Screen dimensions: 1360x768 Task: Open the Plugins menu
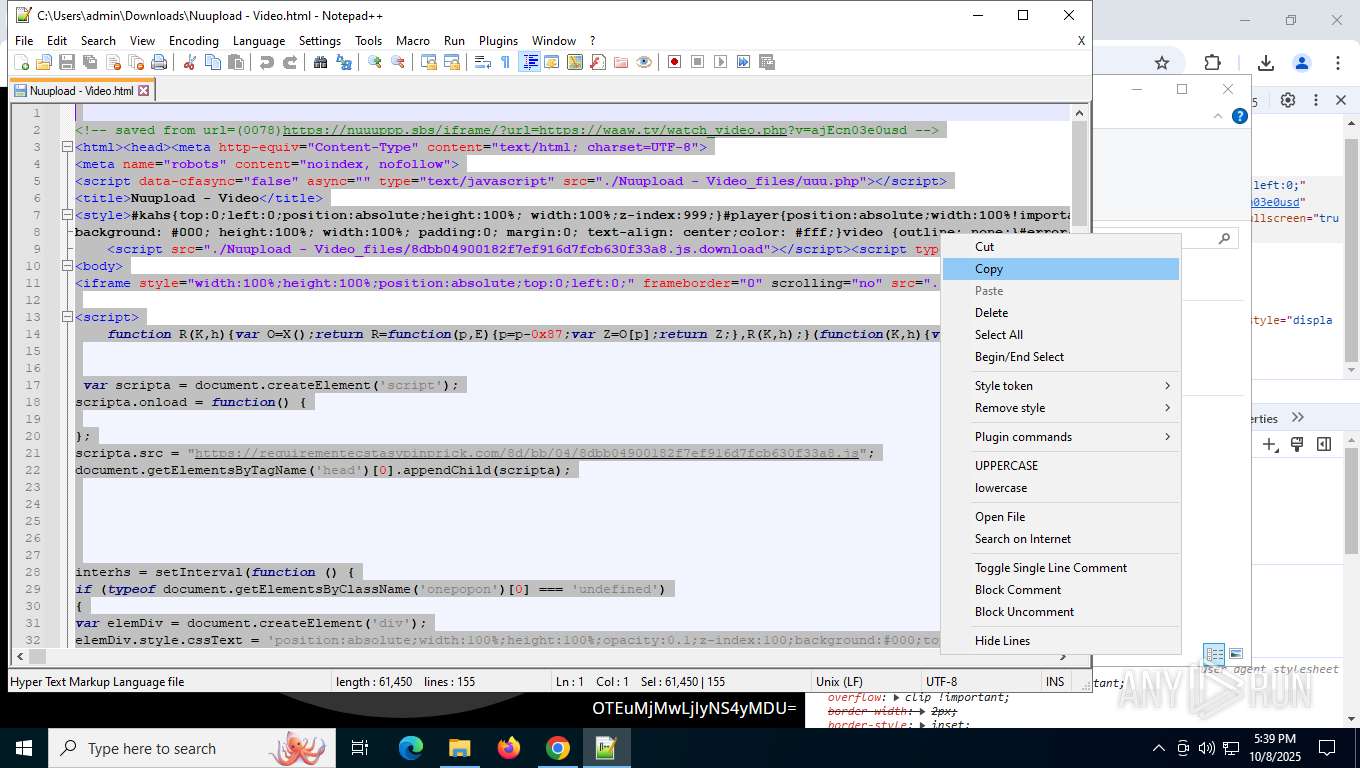pyautogui.click(x=498, y=41)
